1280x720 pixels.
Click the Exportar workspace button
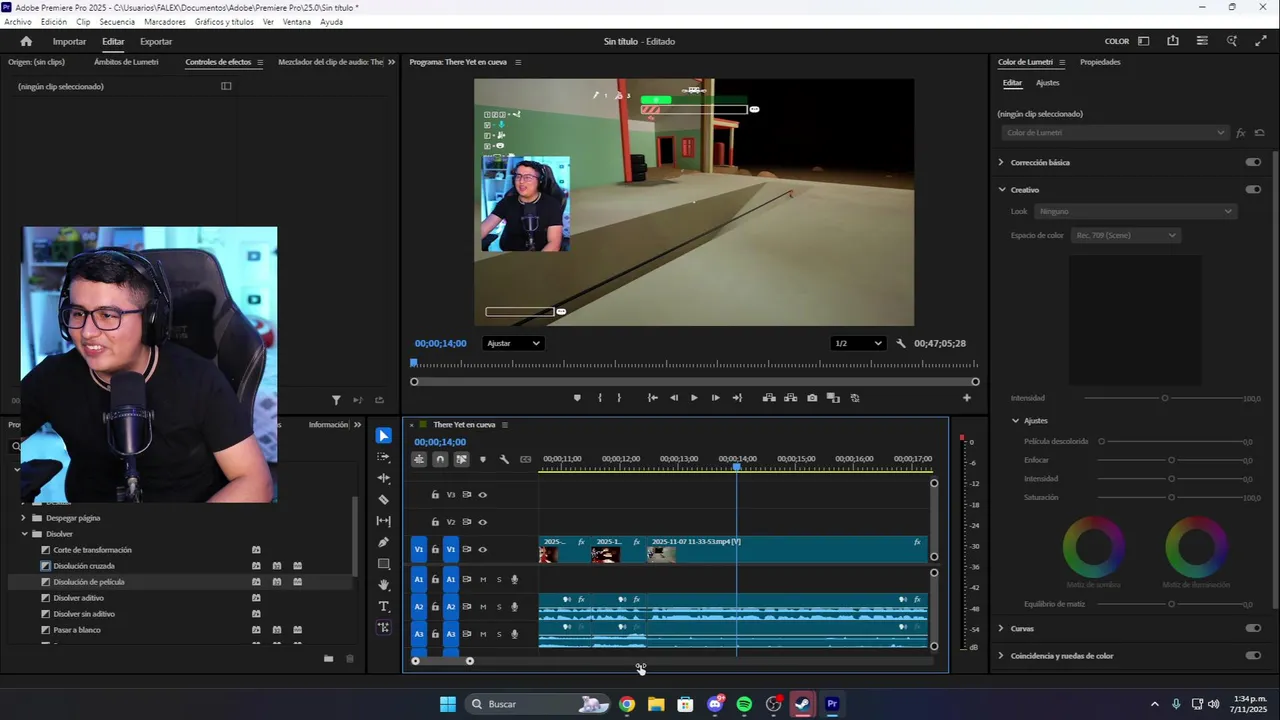point(156,42)
